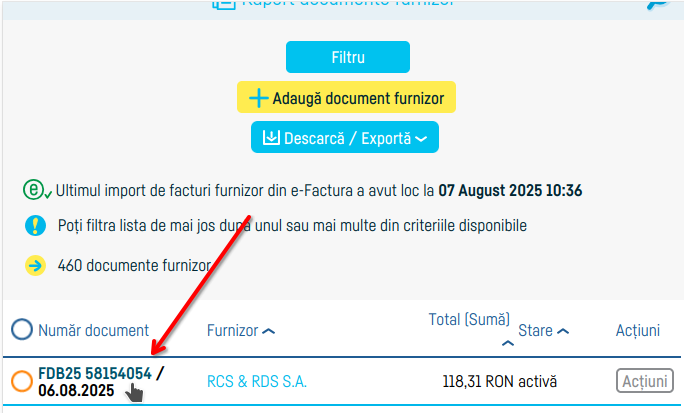The image size is (684, 413).
Task: Click the plus icon on Adaugă document furnizor
Action: [259, 98]
